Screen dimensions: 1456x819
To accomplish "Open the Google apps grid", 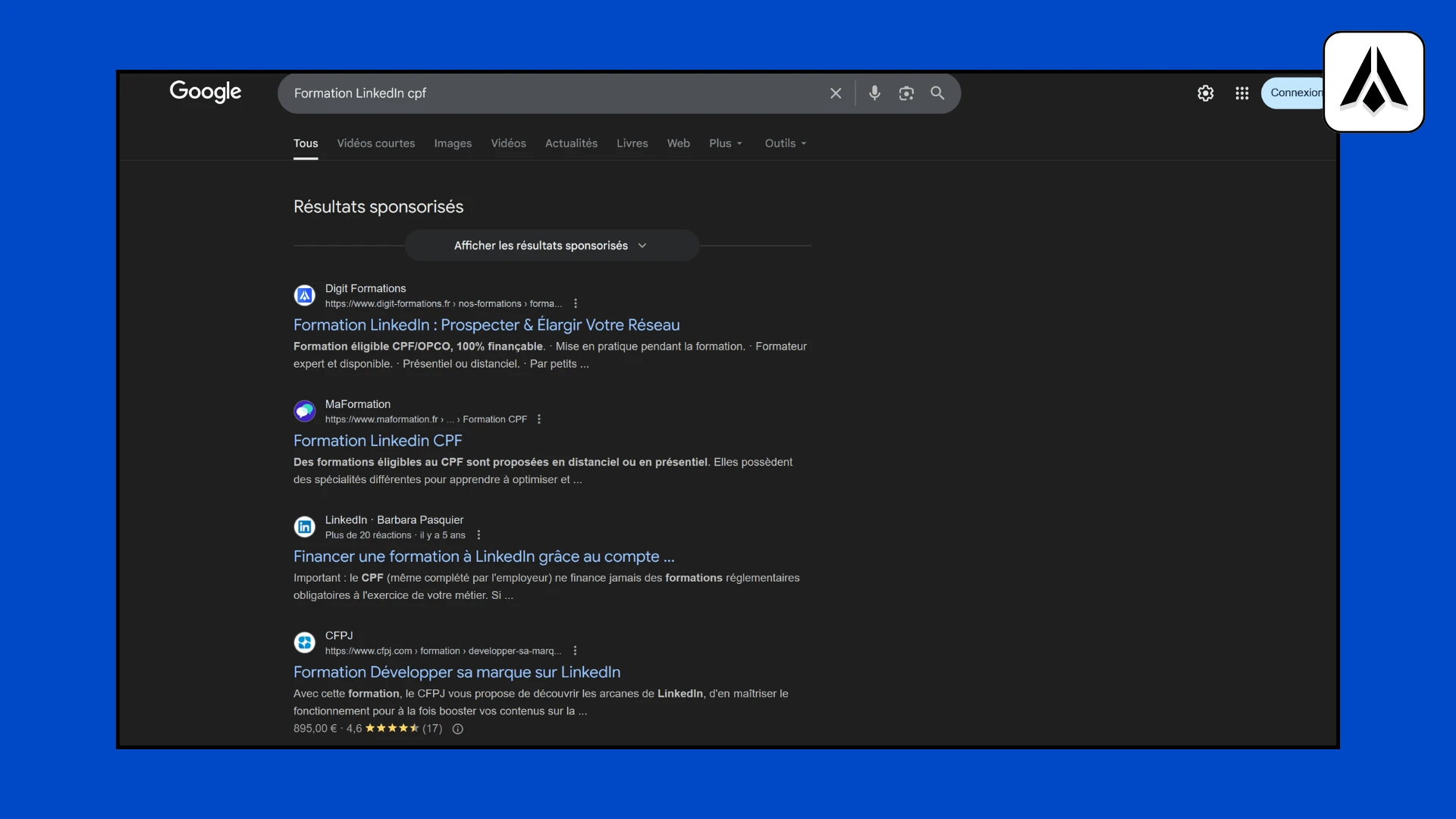I will [x=1241, y=93].
